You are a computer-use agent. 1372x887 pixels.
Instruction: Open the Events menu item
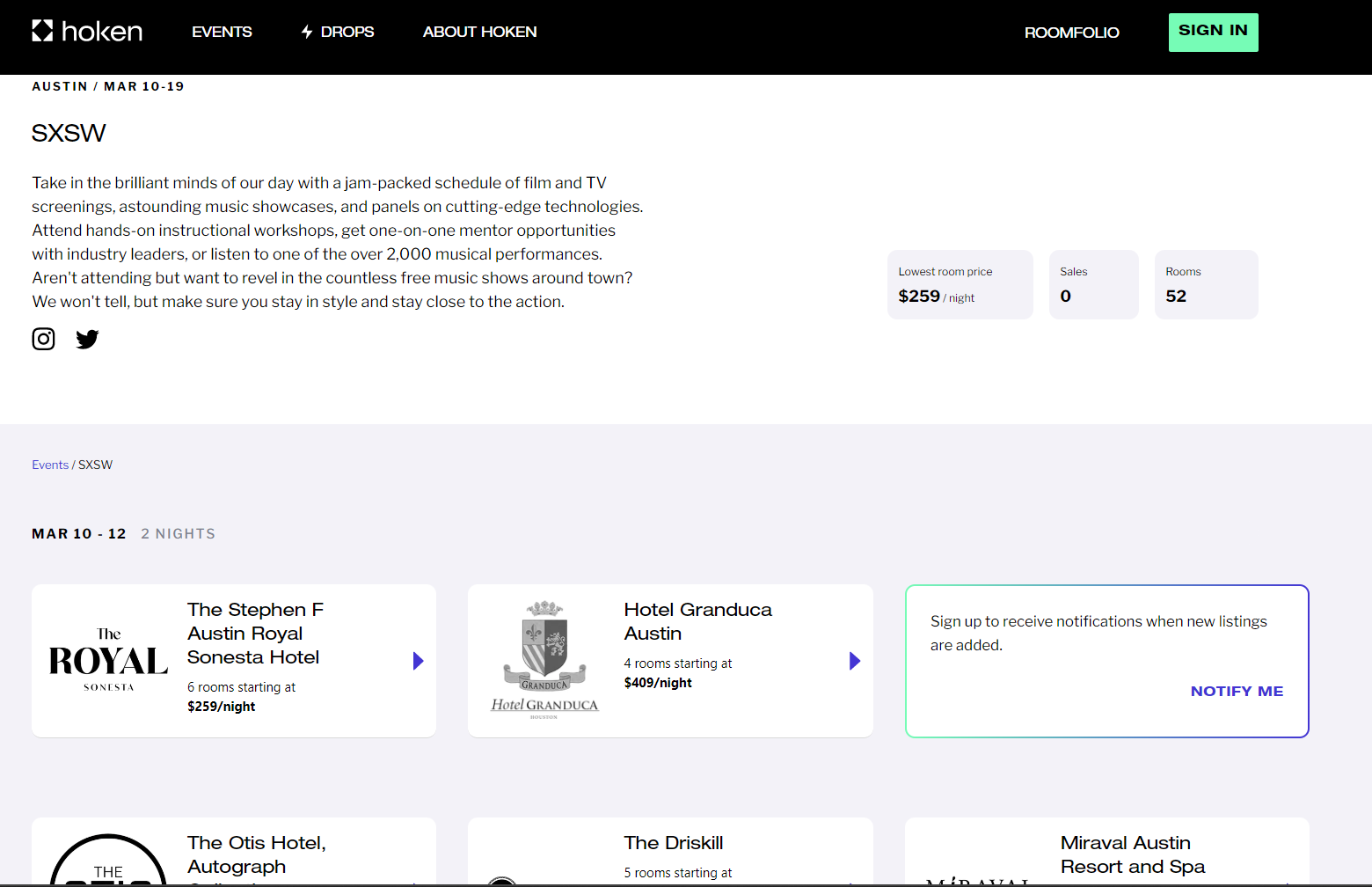[222, 32]
